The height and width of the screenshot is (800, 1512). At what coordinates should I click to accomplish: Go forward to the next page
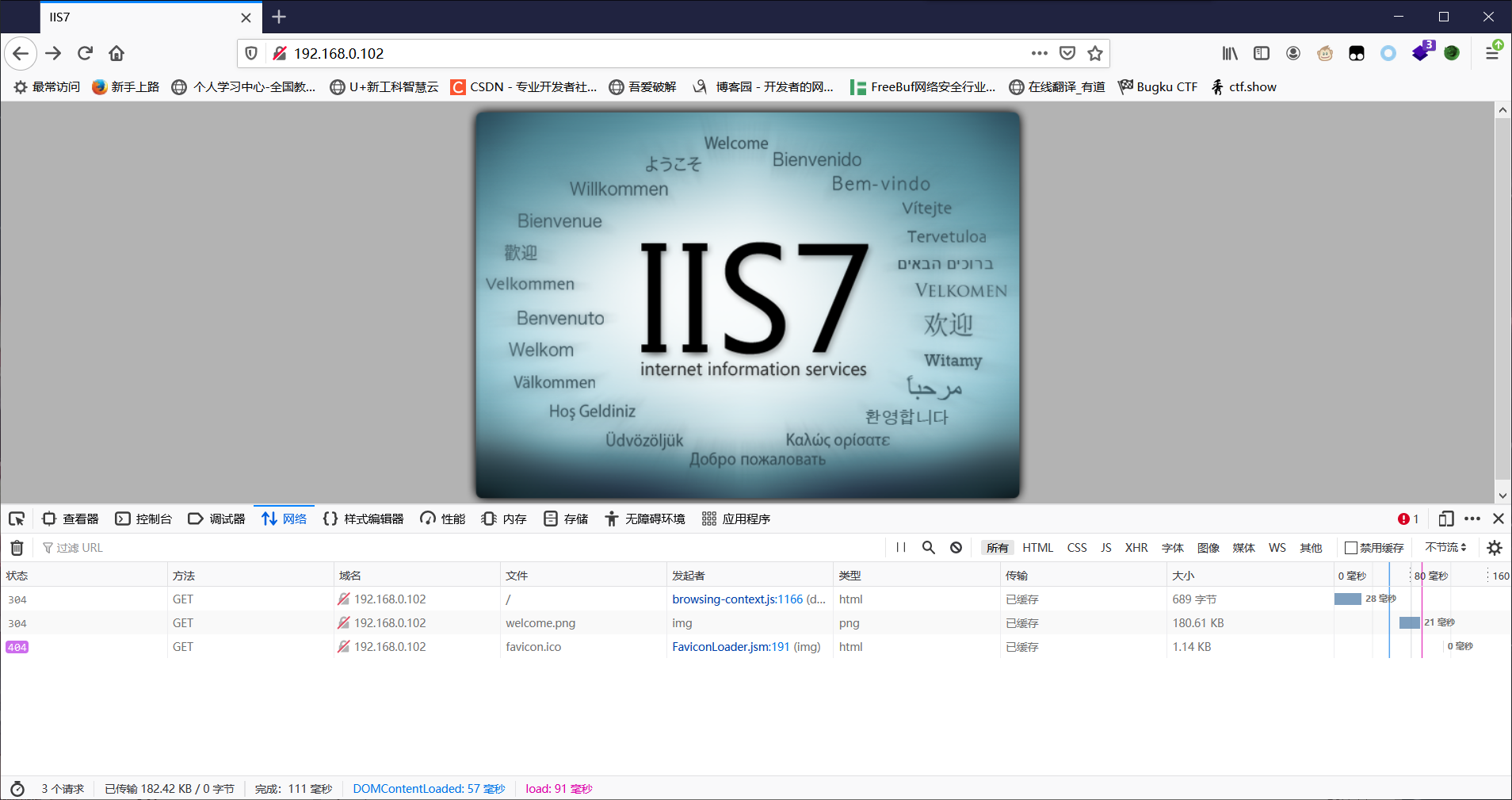pyautogui.click(x=53, y=53)
